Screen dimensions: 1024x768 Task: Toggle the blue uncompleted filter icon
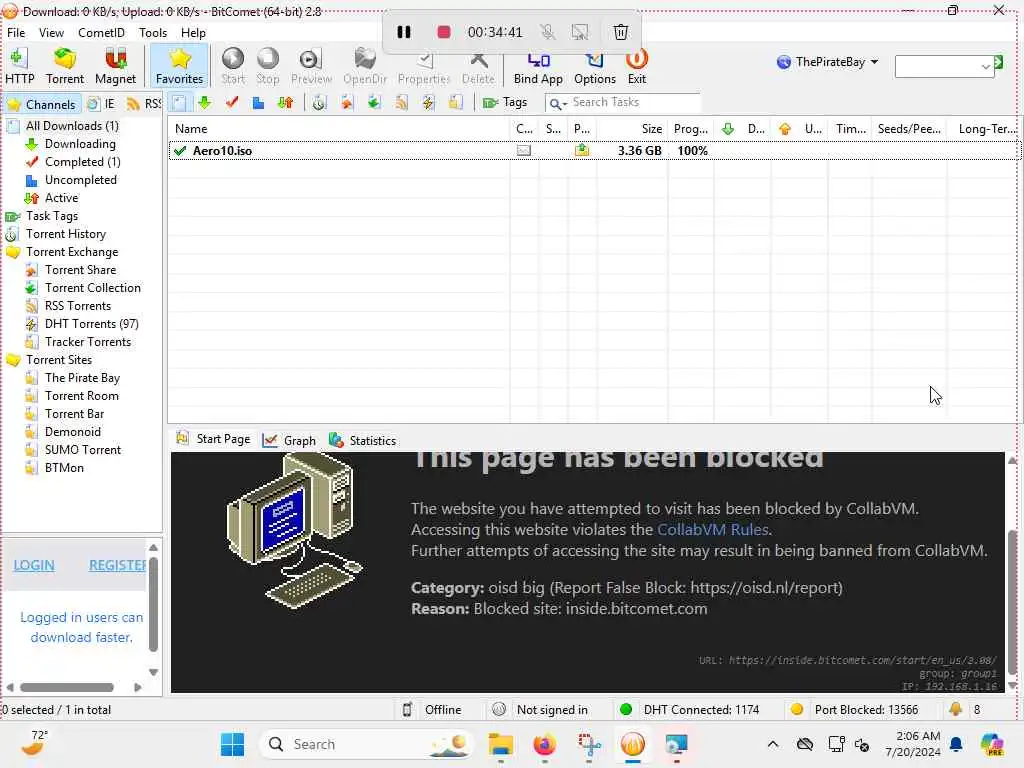point(258,103)
